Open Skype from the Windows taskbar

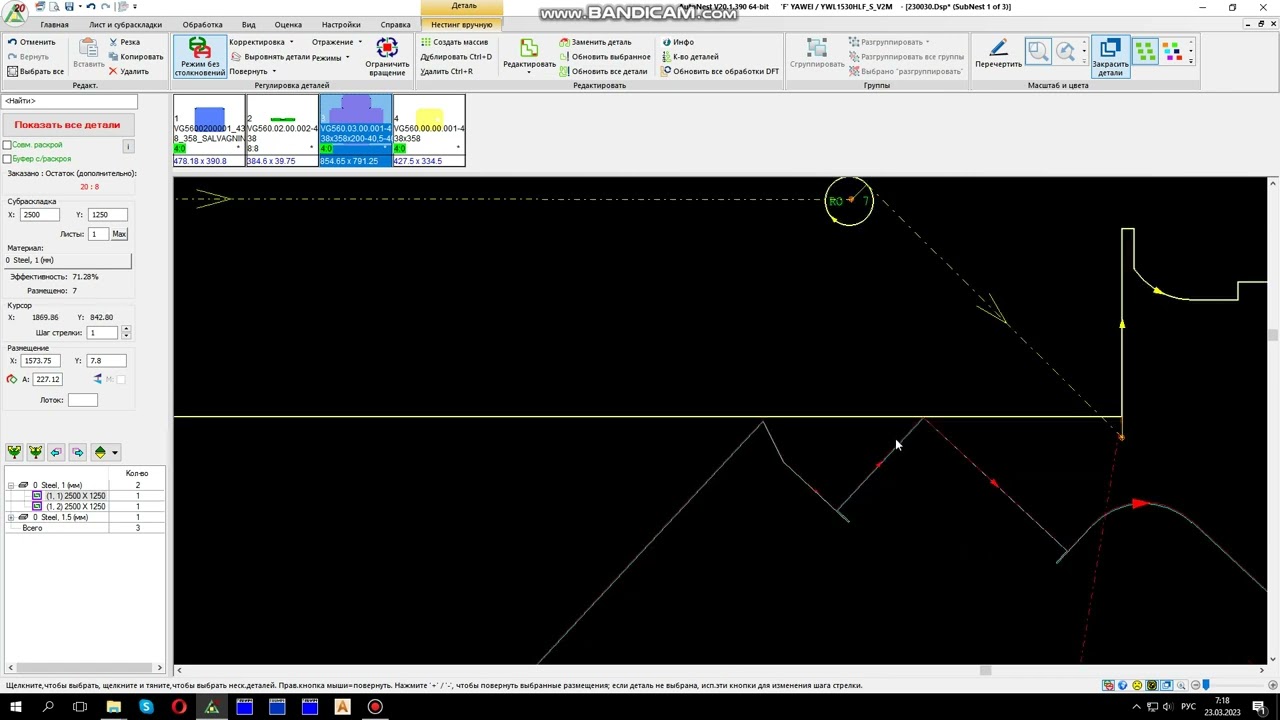tap(146, 707)
